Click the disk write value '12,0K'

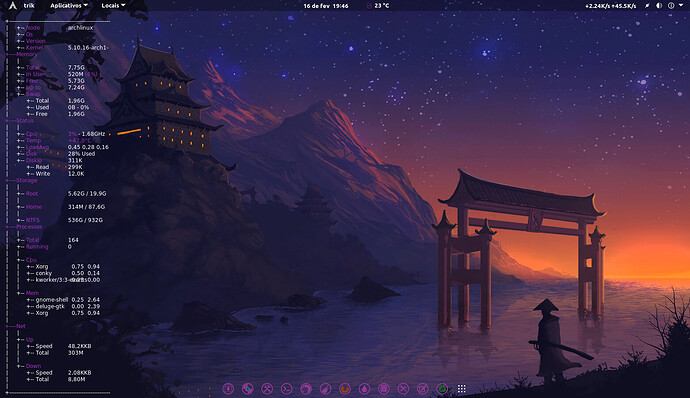(x=76, y=173)
